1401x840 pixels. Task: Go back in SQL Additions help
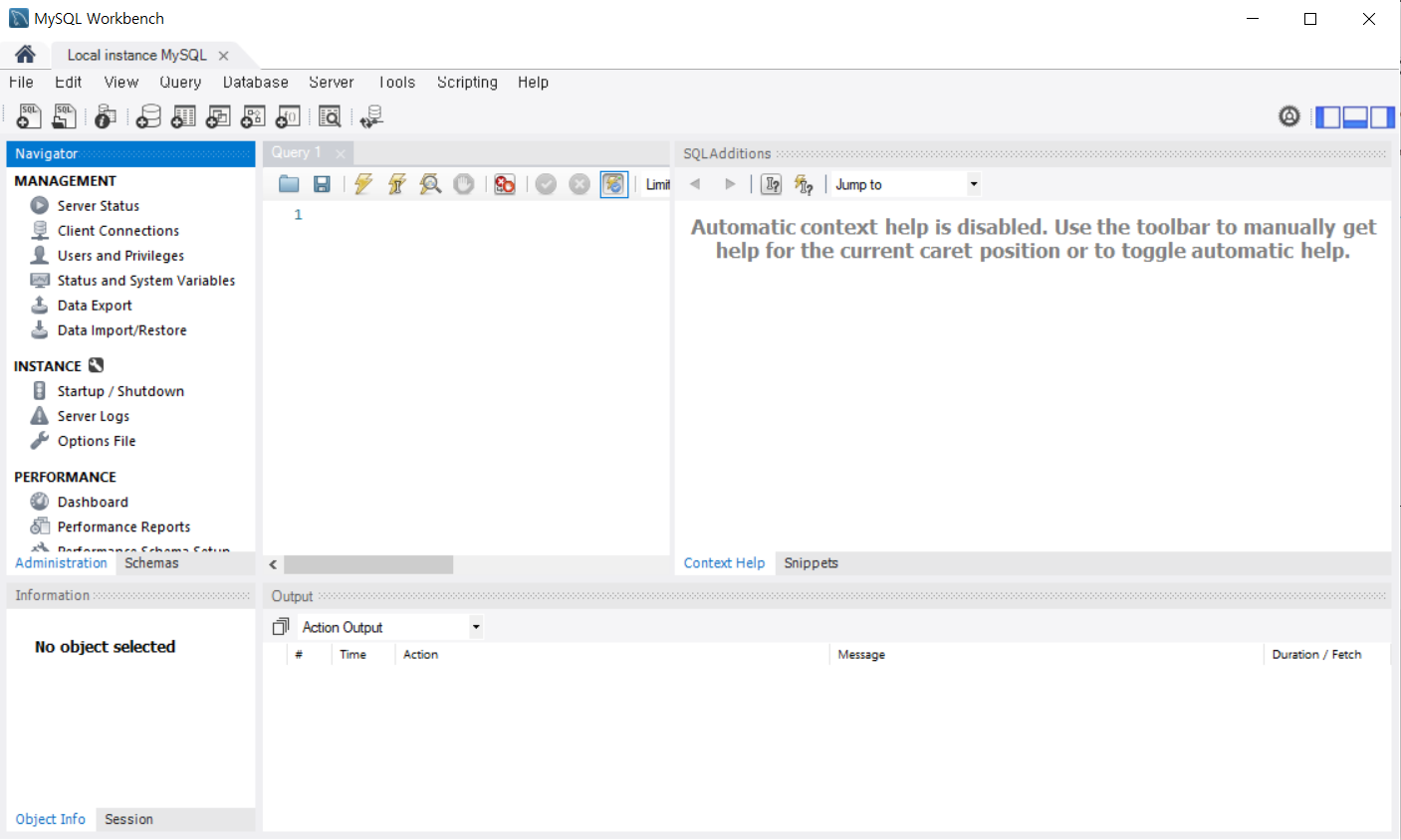695,184
